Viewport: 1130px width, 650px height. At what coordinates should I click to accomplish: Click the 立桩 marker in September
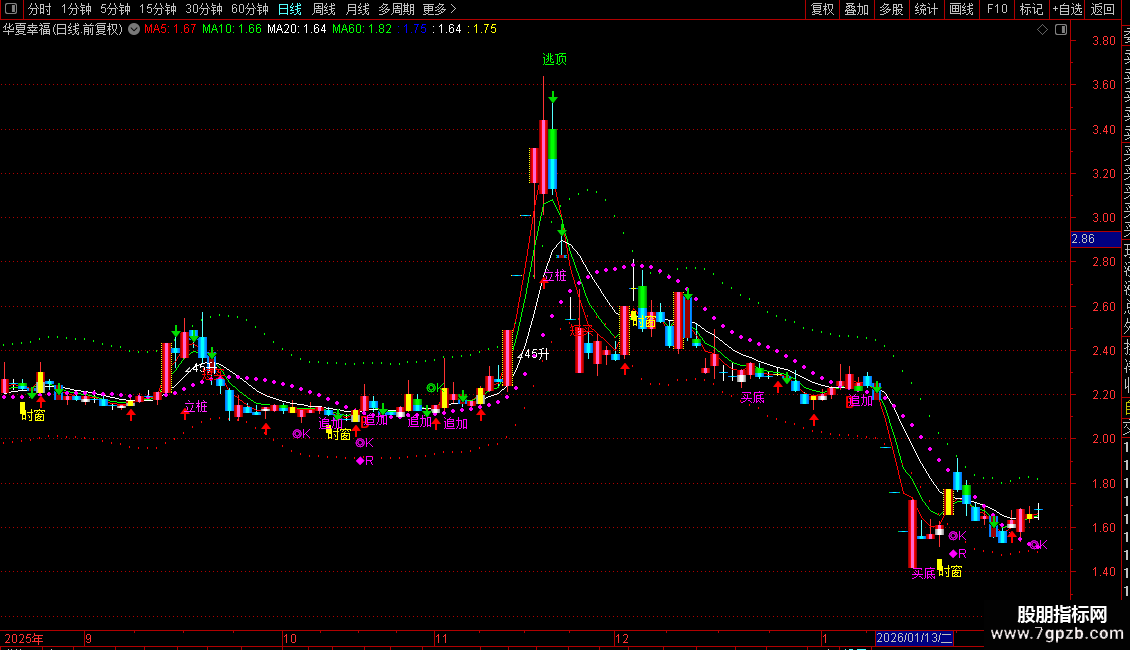tap(196, 406)
